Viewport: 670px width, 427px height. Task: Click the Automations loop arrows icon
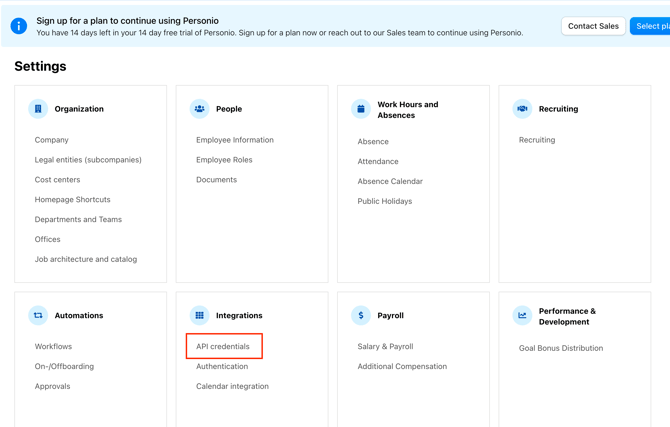click(38, 315)
